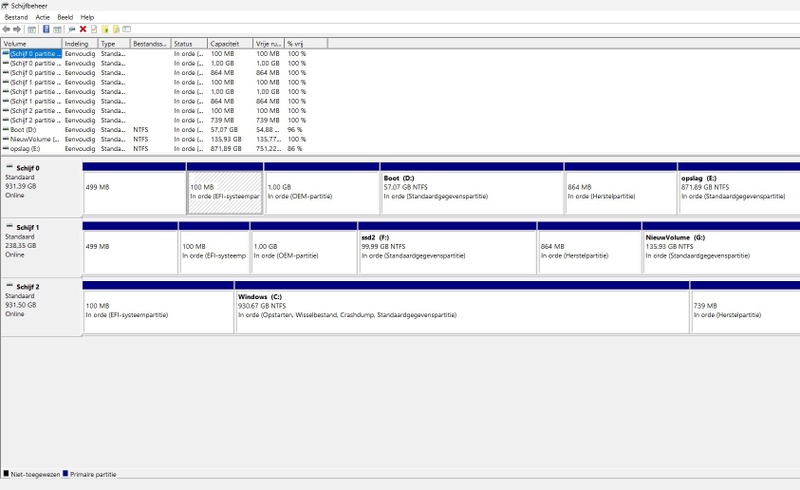The image size is (800, 490).
Task: Sort by the Status column header
Action: pos(189,43)
